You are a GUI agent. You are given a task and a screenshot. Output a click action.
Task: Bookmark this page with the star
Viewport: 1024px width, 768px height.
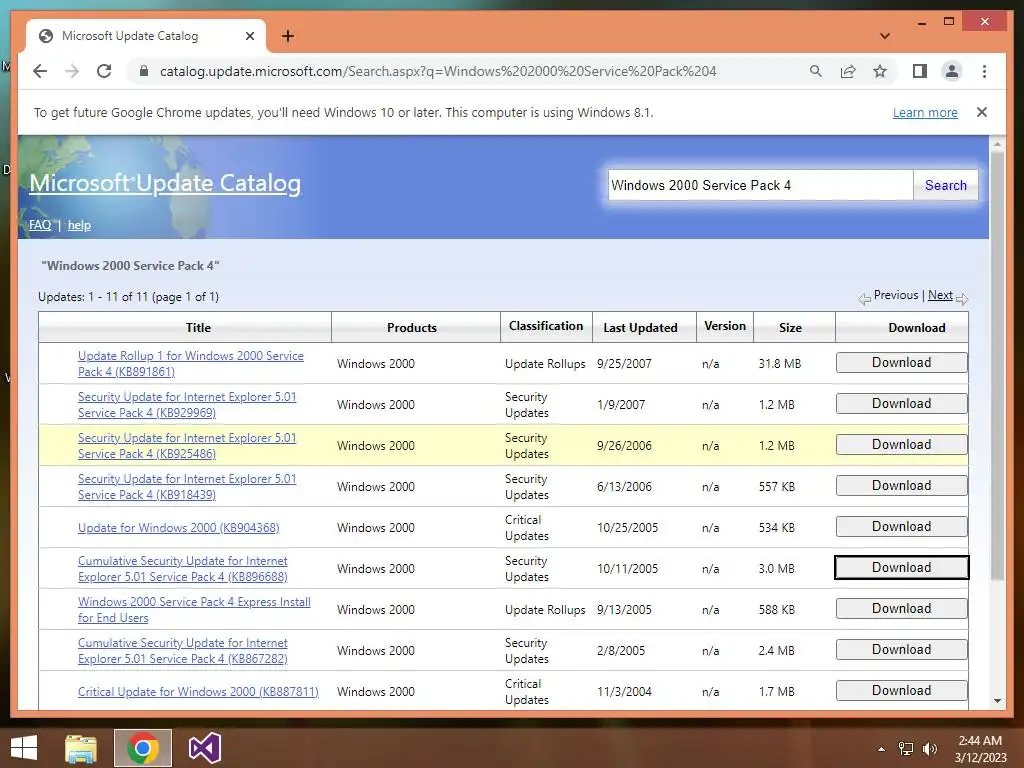(880, 71)
